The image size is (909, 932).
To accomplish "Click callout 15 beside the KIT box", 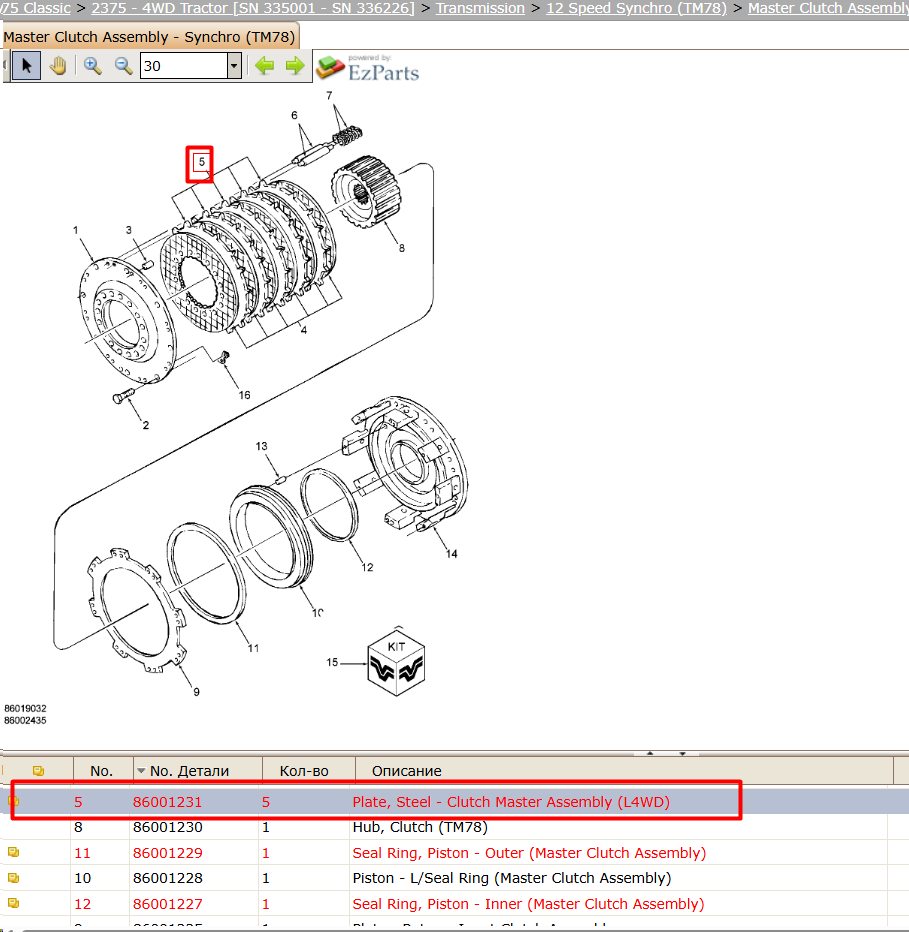I will (x=332, y=662).
